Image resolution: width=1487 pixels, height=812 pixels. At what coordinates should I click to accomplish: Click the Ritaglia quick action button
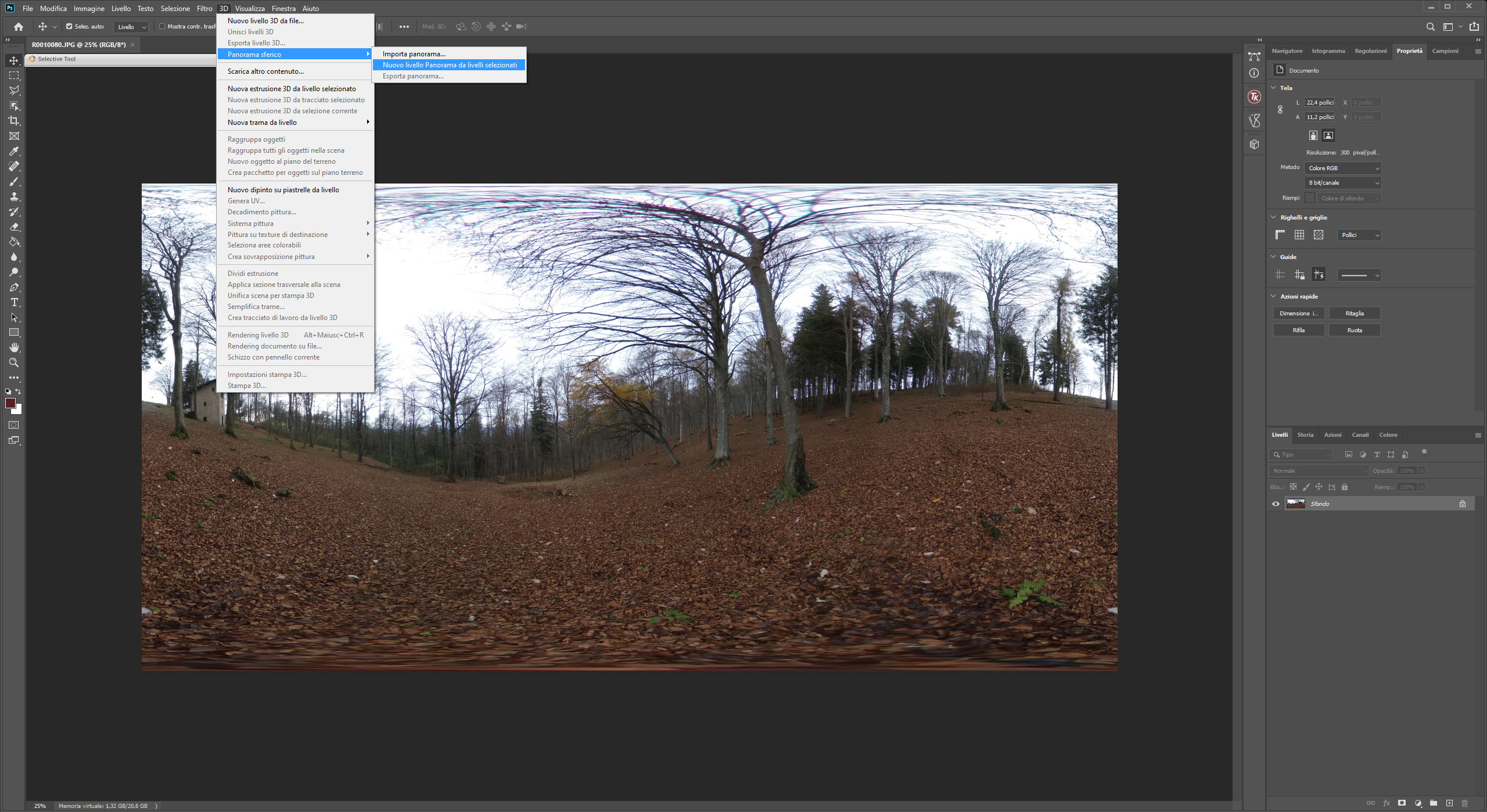[x=1354, y=314]
